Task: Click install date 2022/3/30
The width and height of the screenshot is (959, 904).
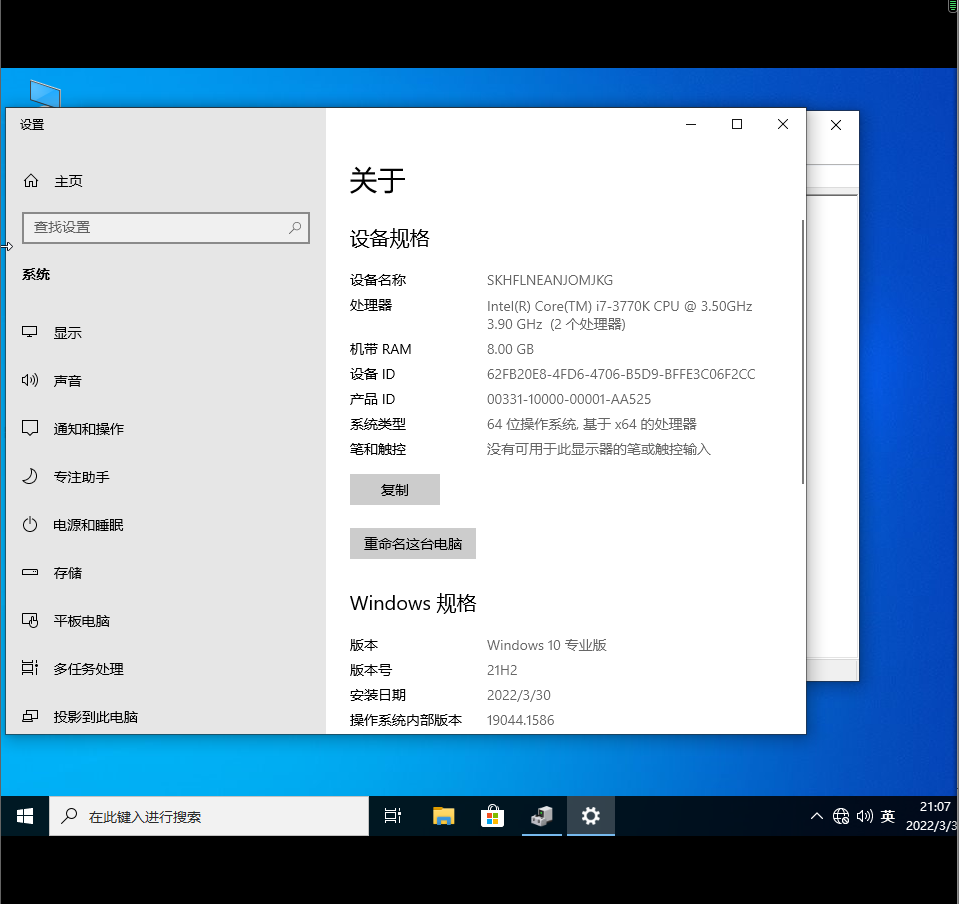Action: (x=519, y=695)
